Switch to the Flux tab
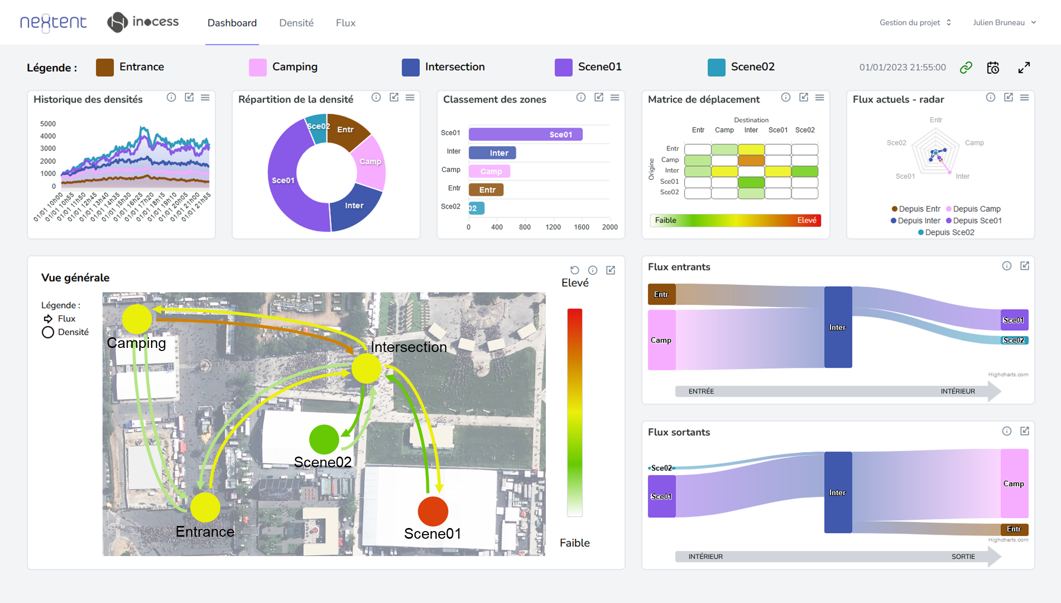 click(x=346, y=23)
